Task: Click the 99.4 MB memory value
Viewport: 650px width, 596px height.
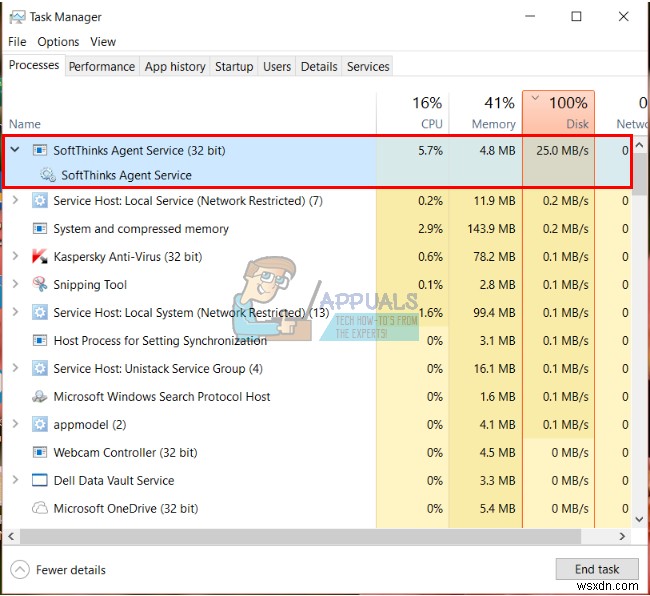Action: click(494, 313)
